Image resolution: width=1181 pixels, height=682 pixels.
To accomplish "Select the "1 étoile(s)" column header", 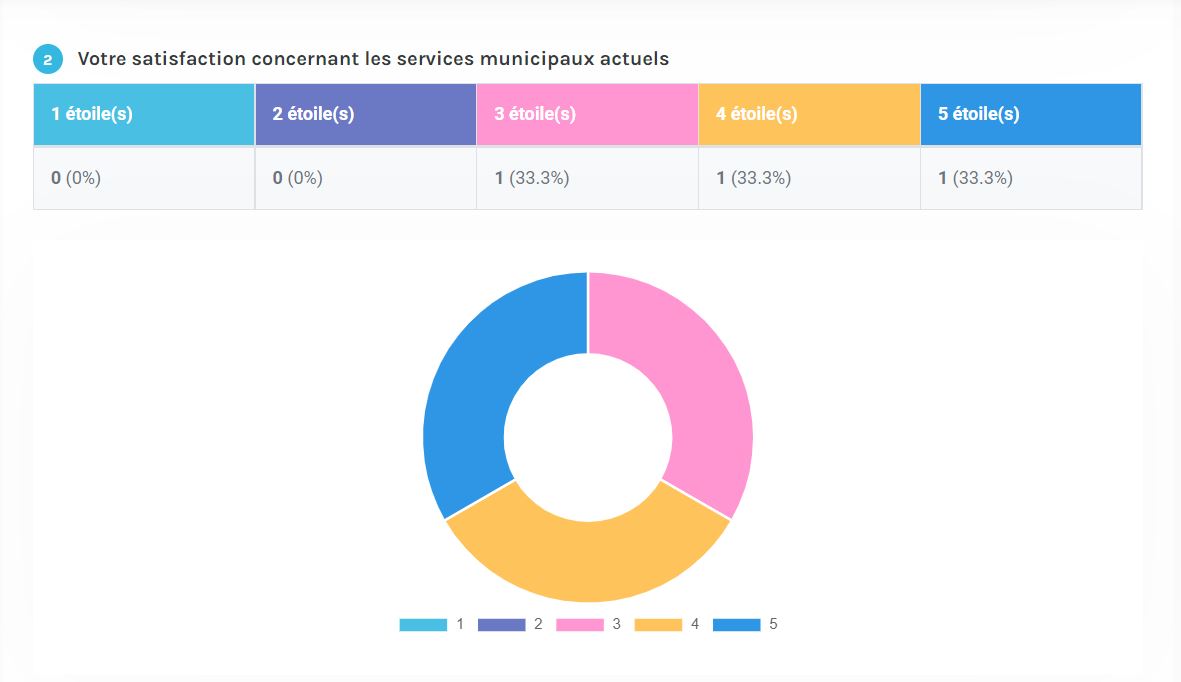I will click(144, 114).
